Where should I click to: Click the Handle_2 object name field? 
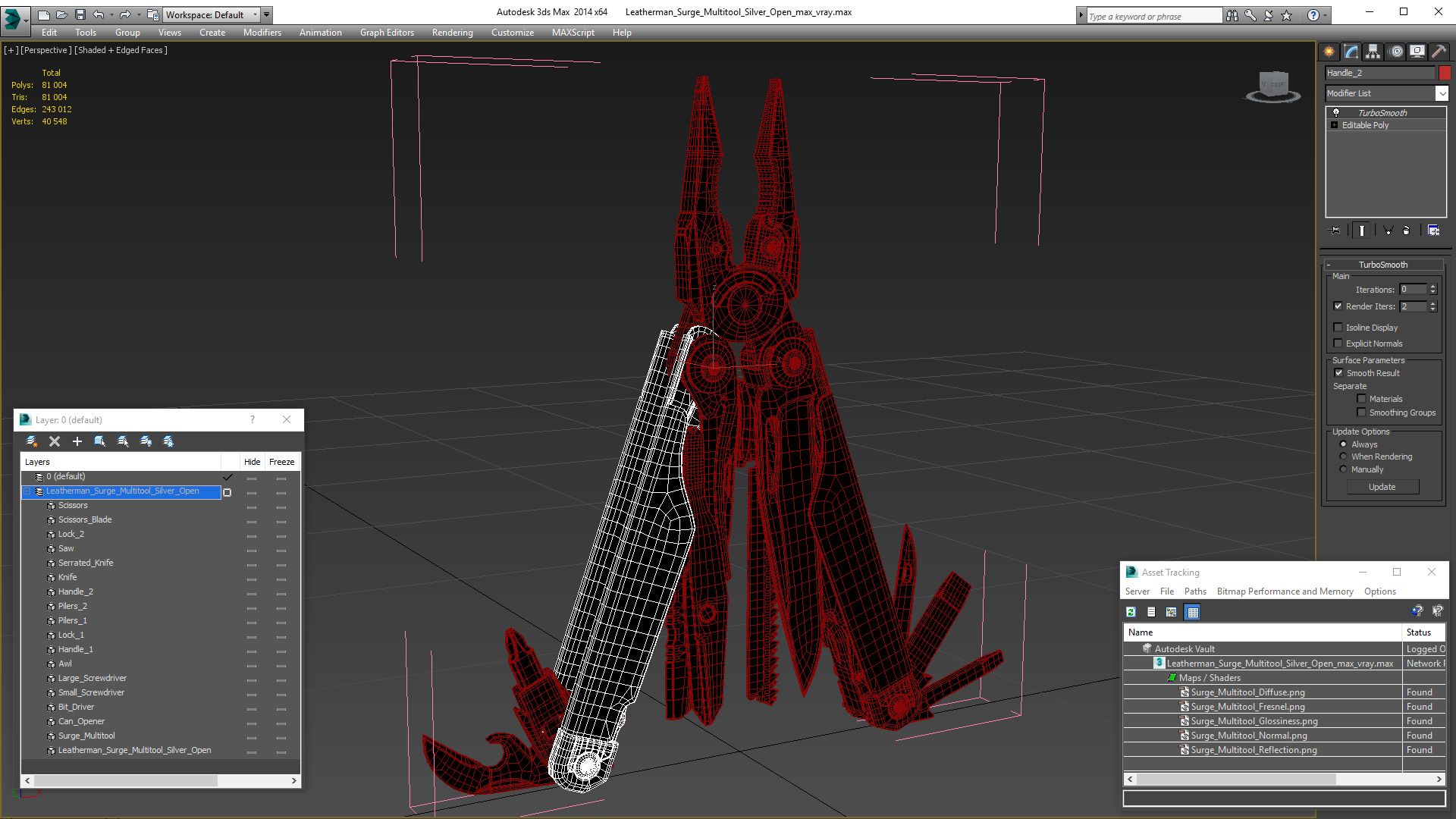pos(1379,73)
